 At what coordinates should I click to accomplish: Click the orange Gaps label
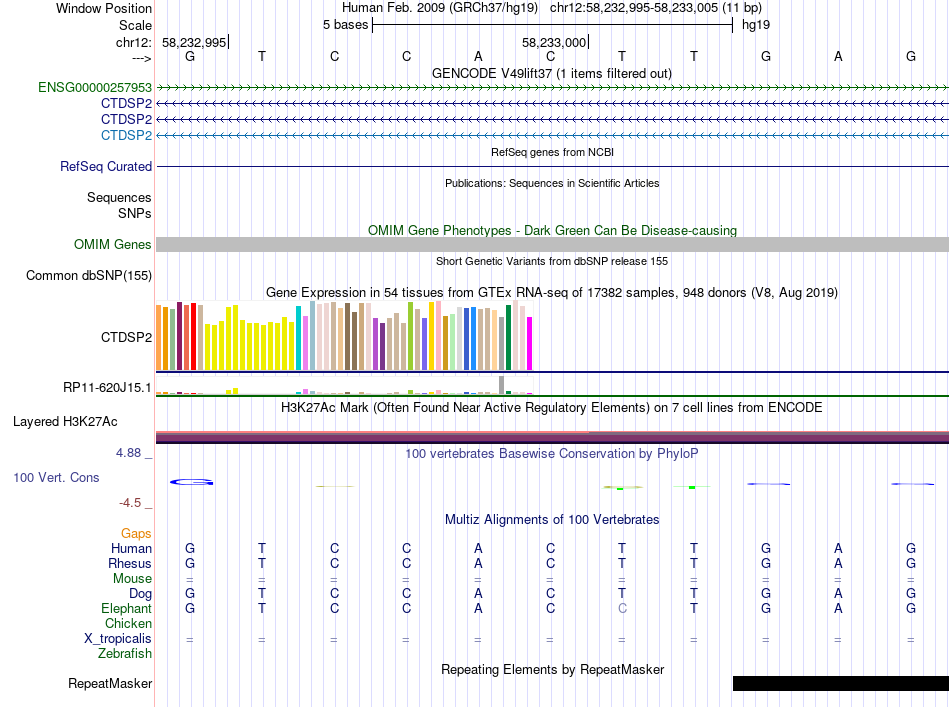136,533
